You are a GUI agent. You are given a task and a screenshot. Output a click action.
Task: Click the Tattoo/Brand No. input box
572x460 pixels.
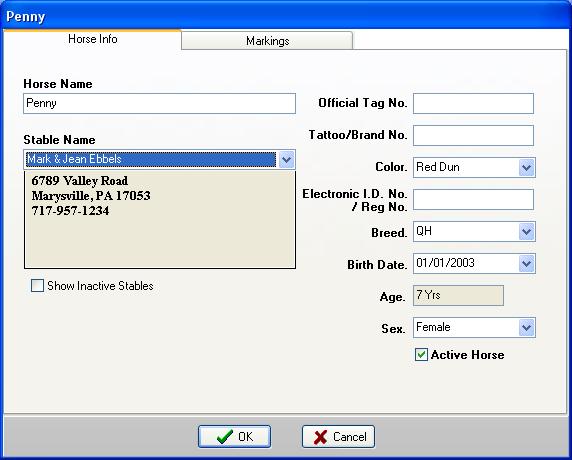[474, 135]
